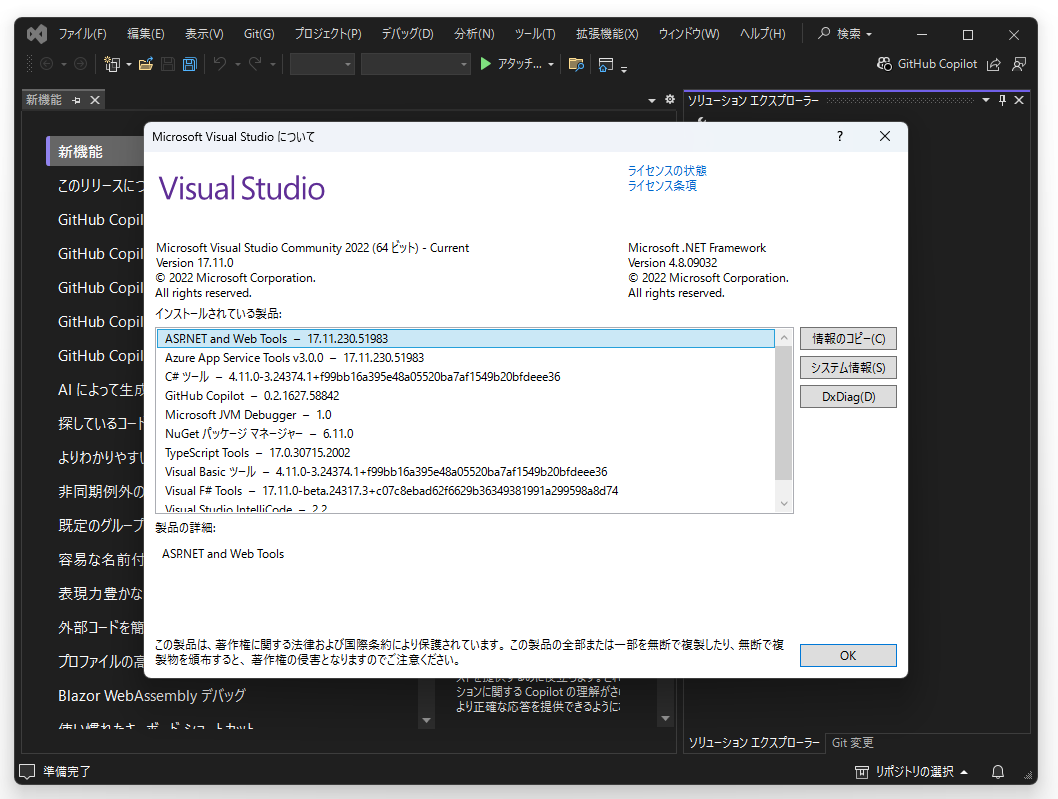
Task: Click the Undo icon in the toolbar
Action: click(x=219, y=64)
